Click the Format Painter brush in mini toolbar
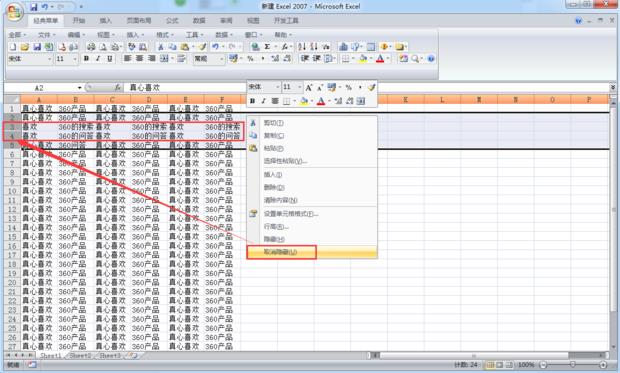This screenshot has height=373, width=620. point(371,87)
